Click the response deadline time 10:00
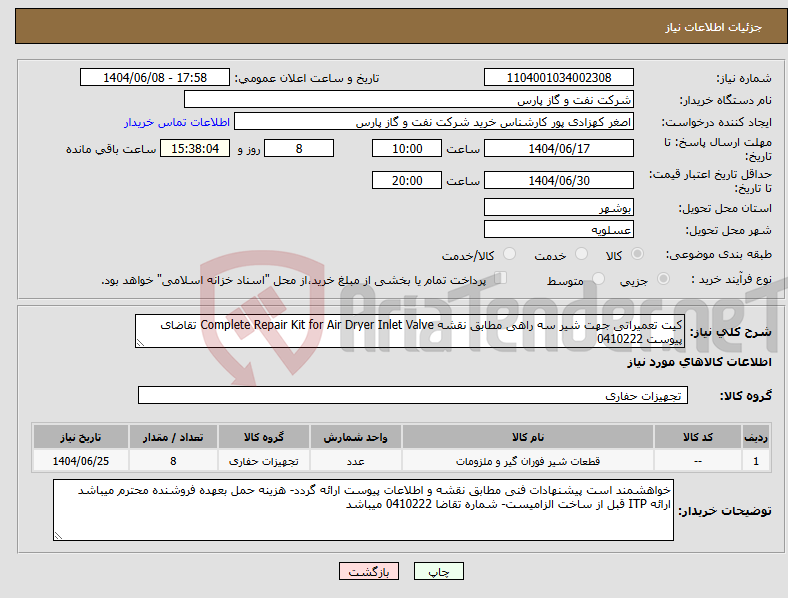The image size is (788, 598). click(x=407, y=149)
